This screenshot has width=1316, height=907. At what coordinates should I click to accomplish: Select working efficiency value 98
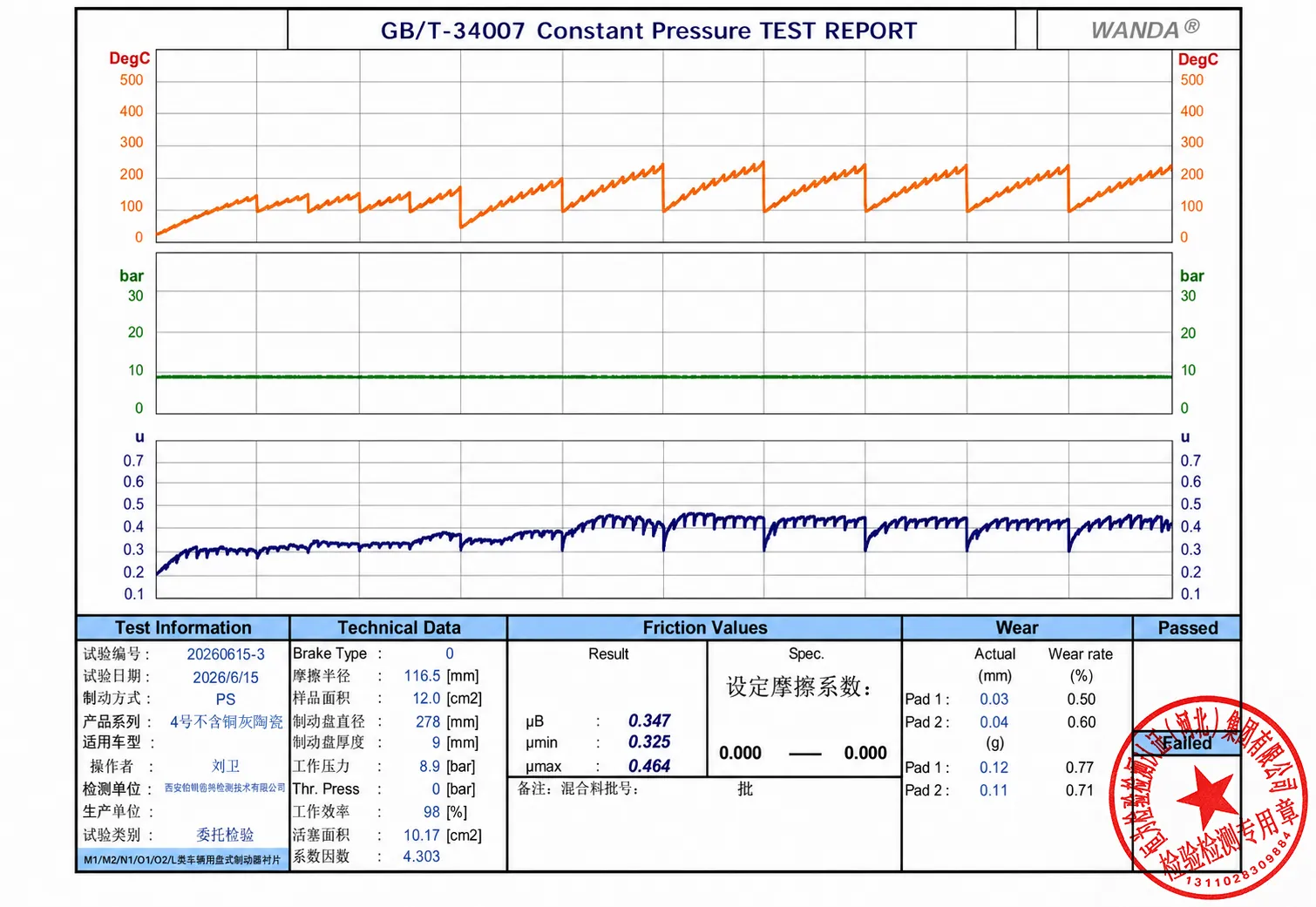pos(431,812)
